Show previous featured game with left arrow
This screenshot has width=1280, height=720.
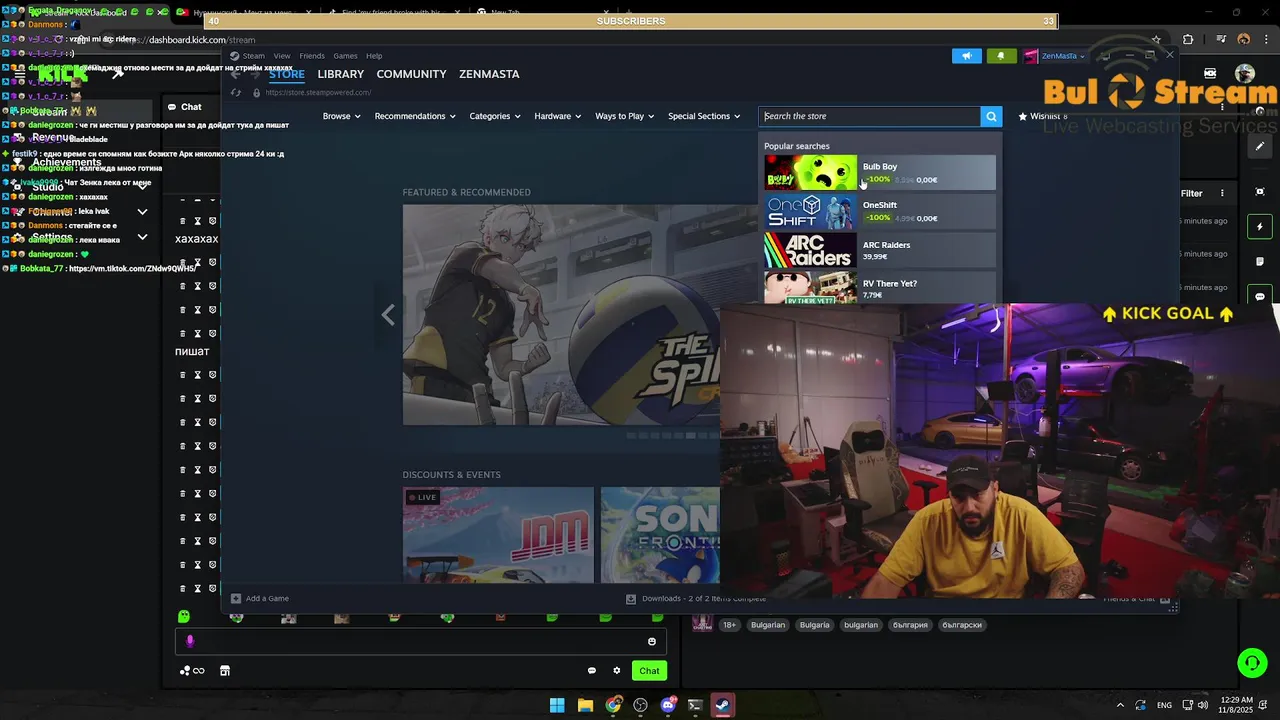388,315
